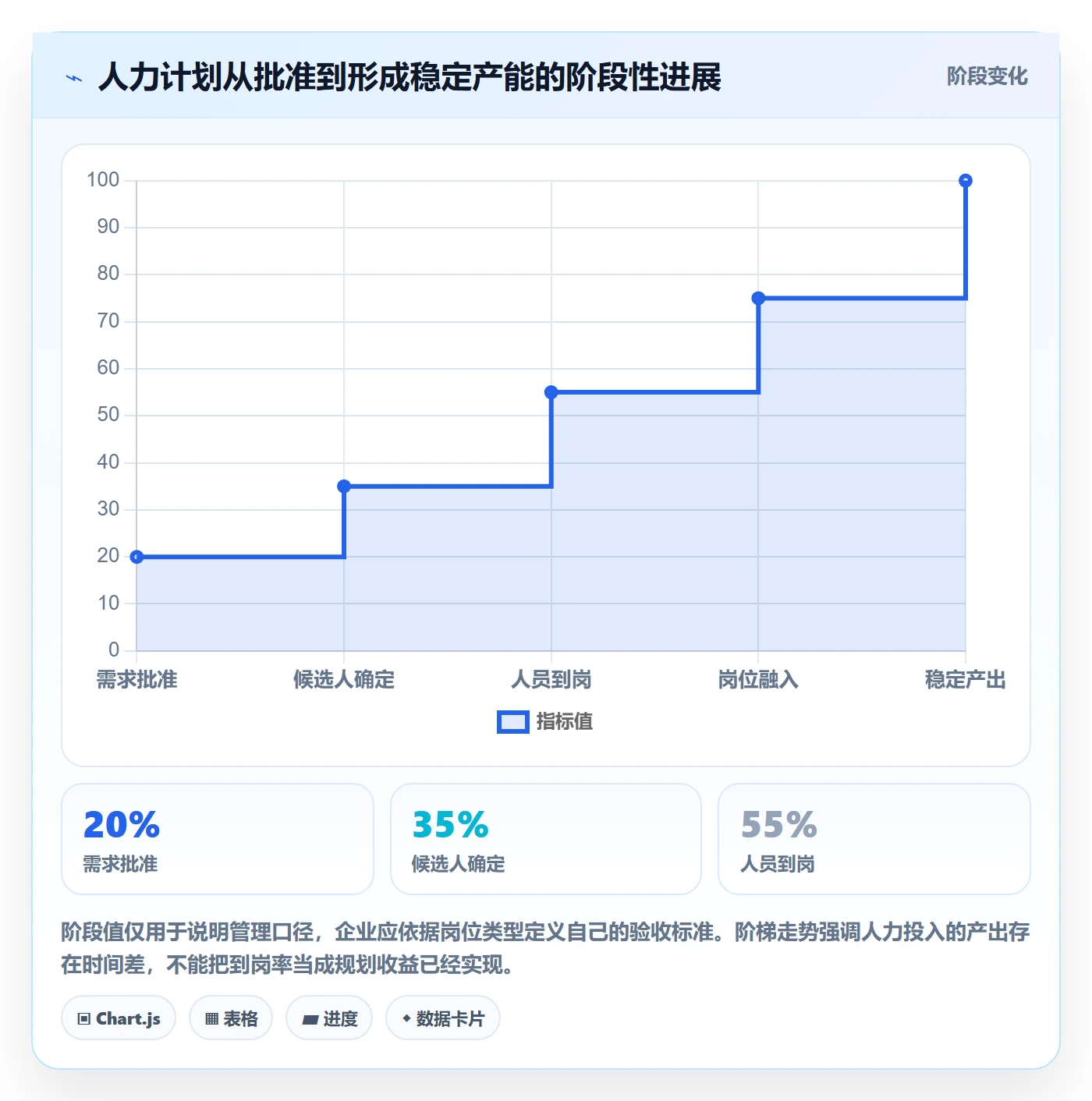The width and height of the screenshot is (1092, 1101).
Task: Select the 需求批准 data point at 20
Action: 136,557
